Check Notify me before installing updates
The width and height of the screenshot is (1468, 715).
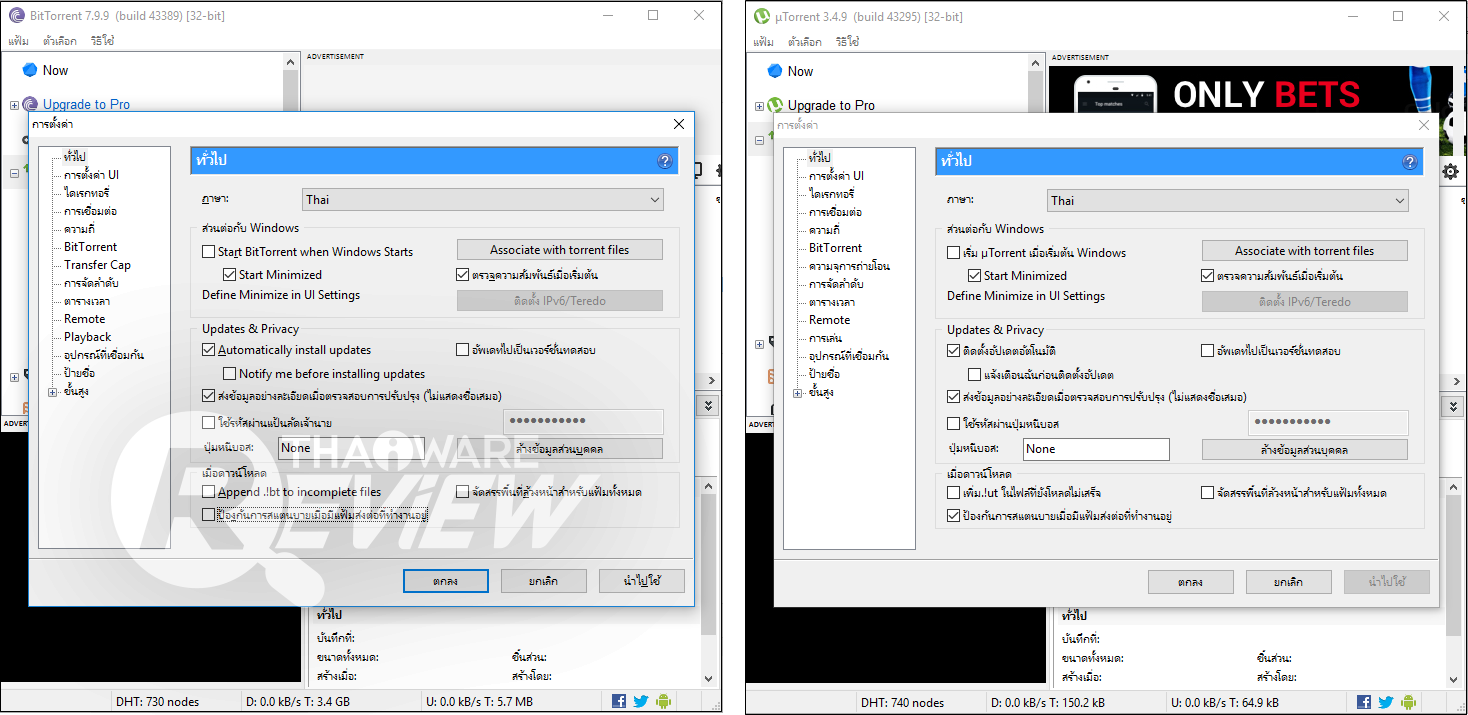(x=229, y=374)
